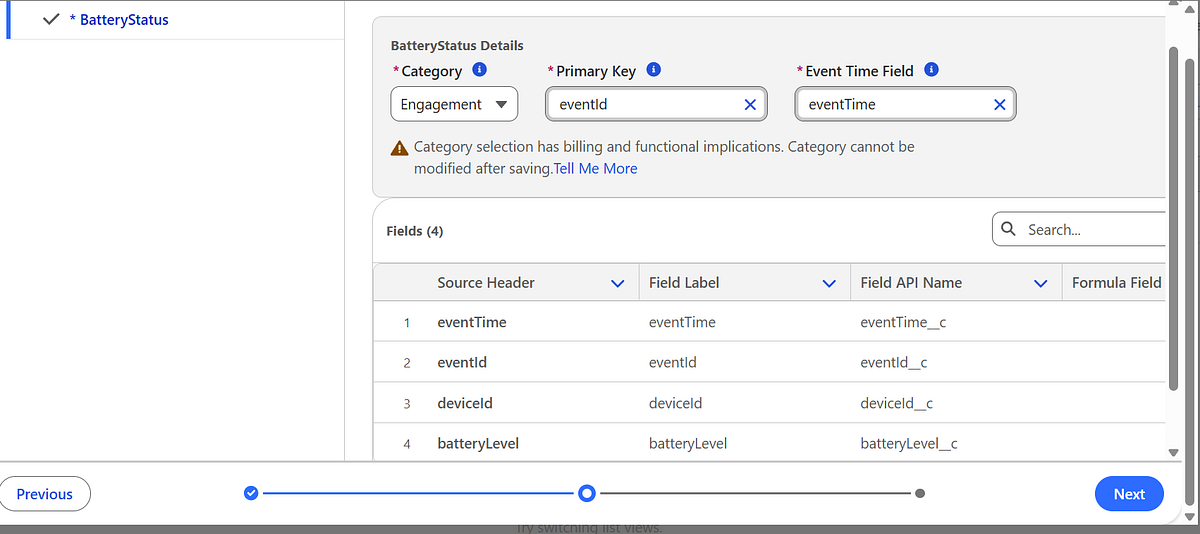Open the Tell Me More link
This screenshot has height=534, width=1200.
tap(595, 168)
